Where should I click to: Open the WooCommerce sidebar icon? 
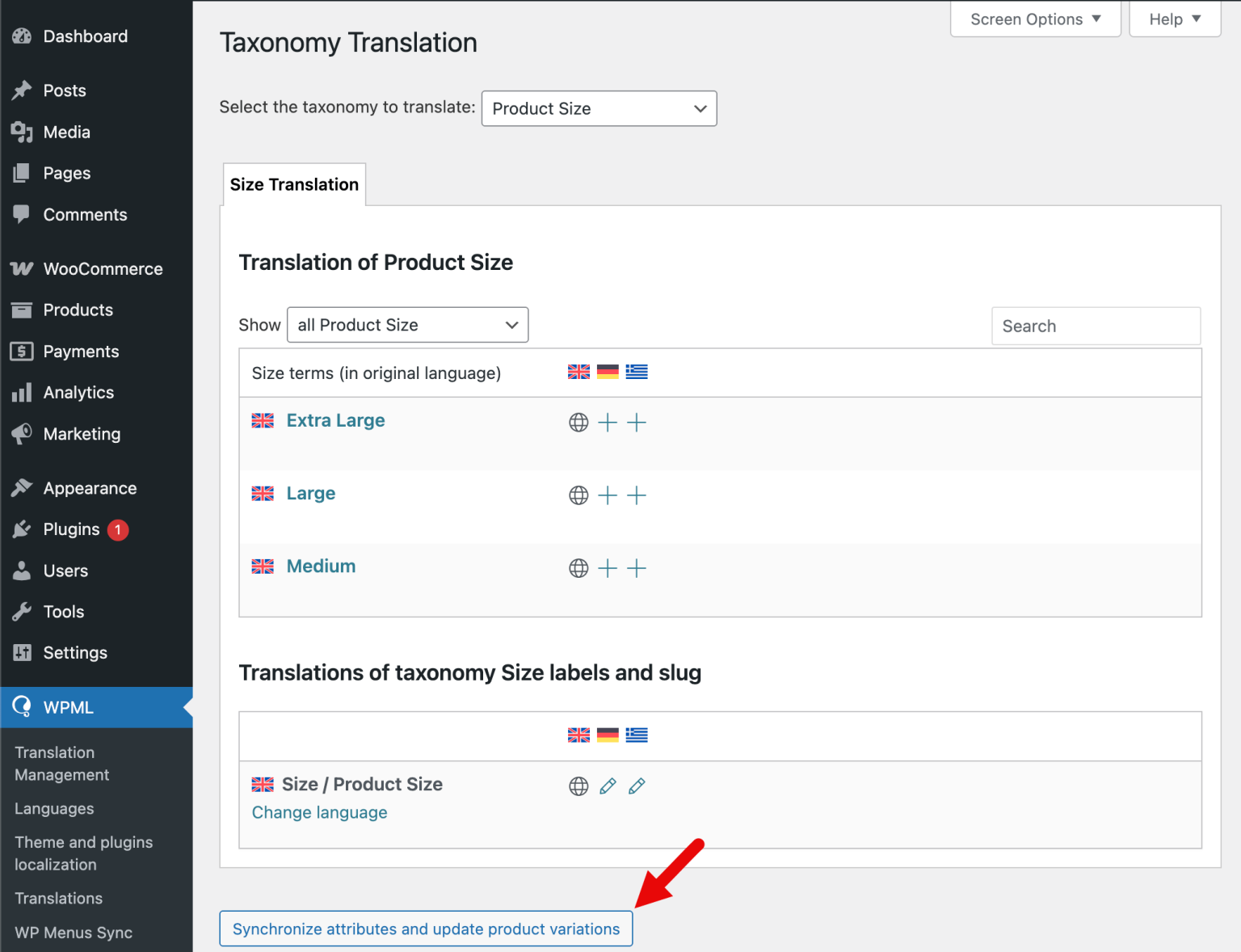[21, 268]
